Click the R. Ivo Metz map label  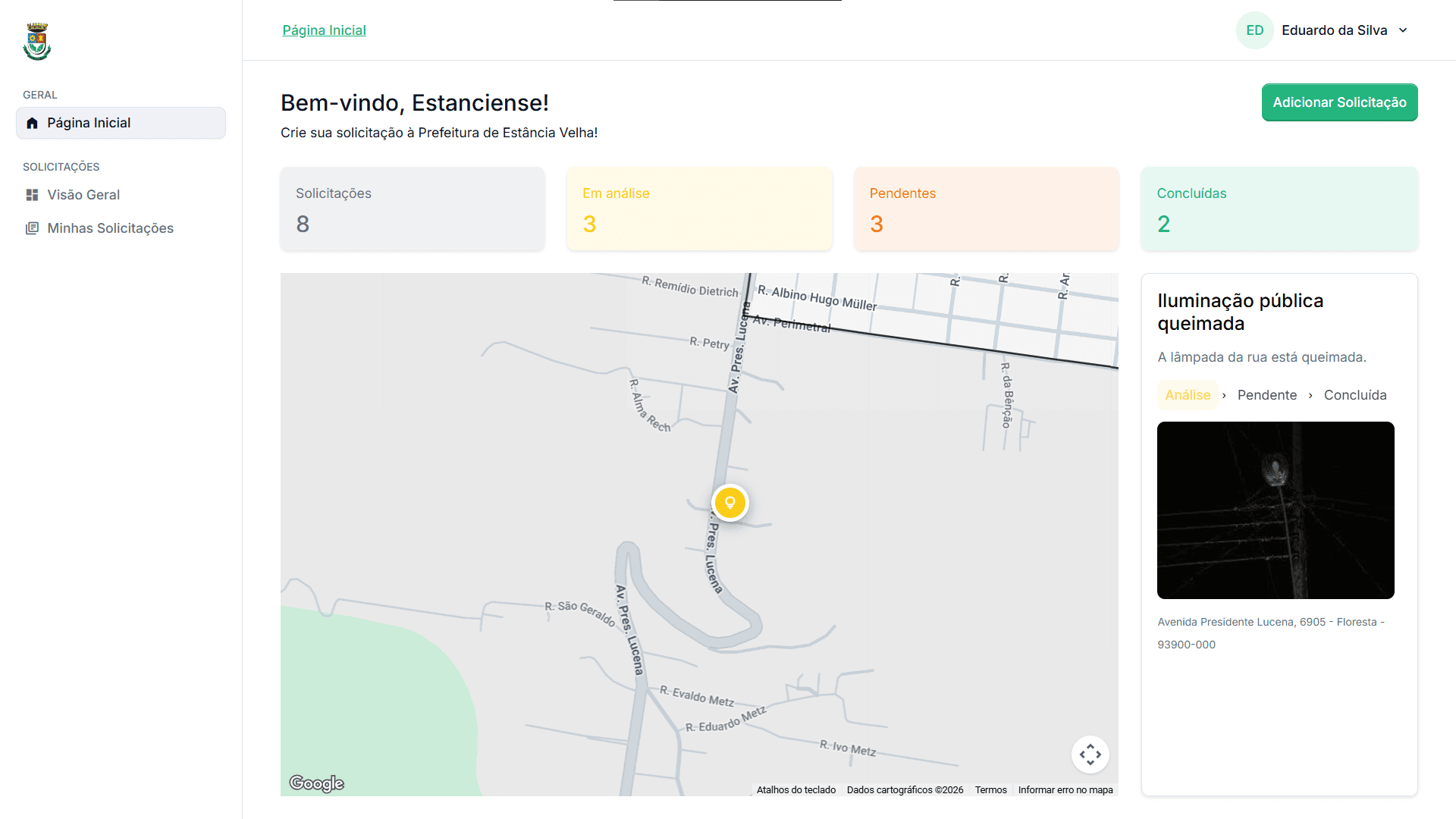click(848, 748)
